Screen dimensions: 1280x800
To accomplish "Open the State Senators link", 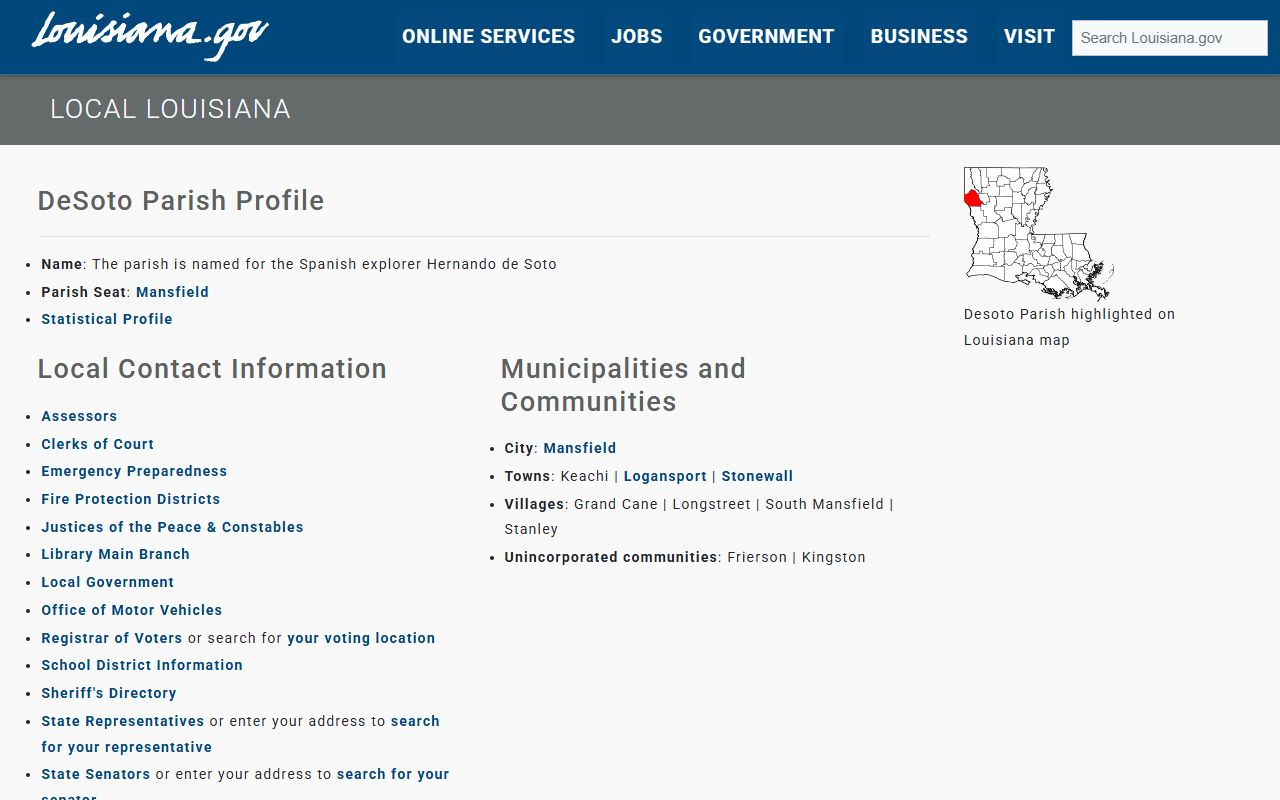I will point(95,774).
